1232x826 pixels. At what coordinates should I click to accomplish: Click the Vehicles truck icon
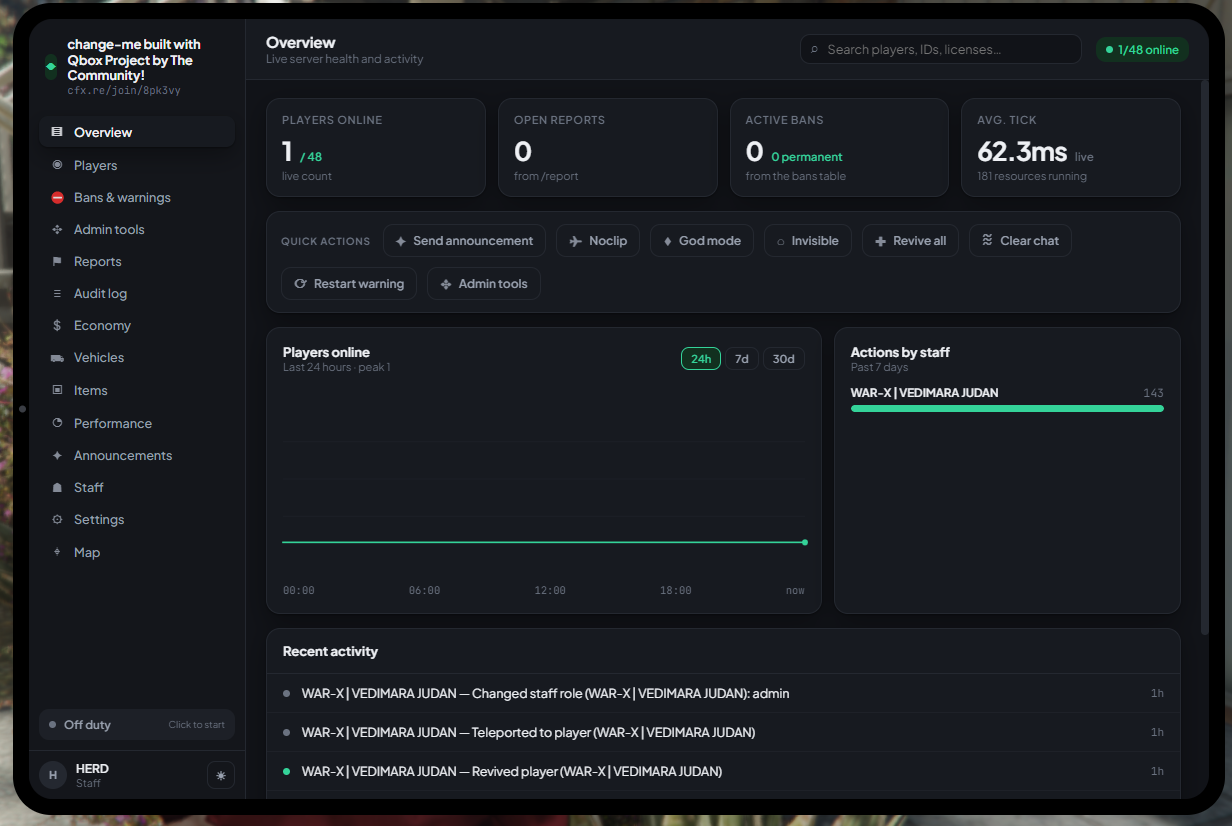57,357
